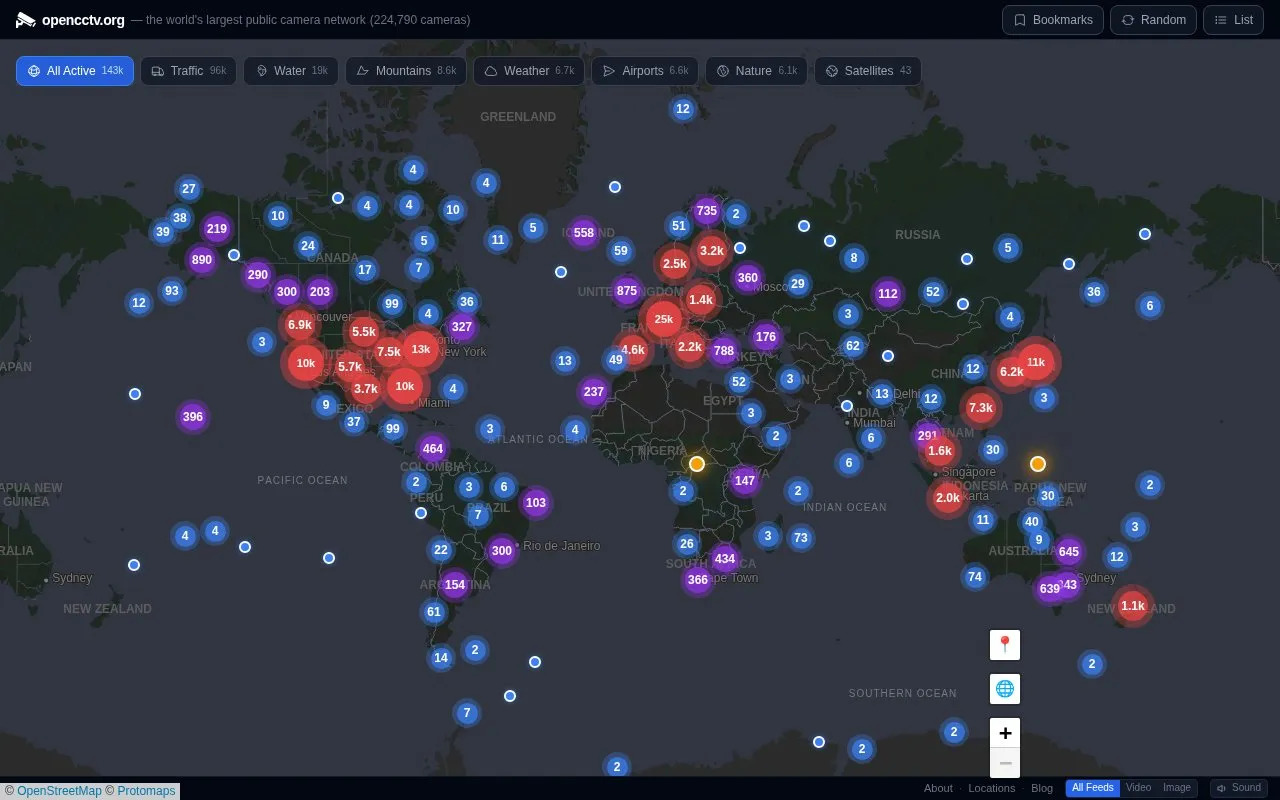The image size is (1280, 800).
Task: Show Image feeds only
Action: [1177, 788]
